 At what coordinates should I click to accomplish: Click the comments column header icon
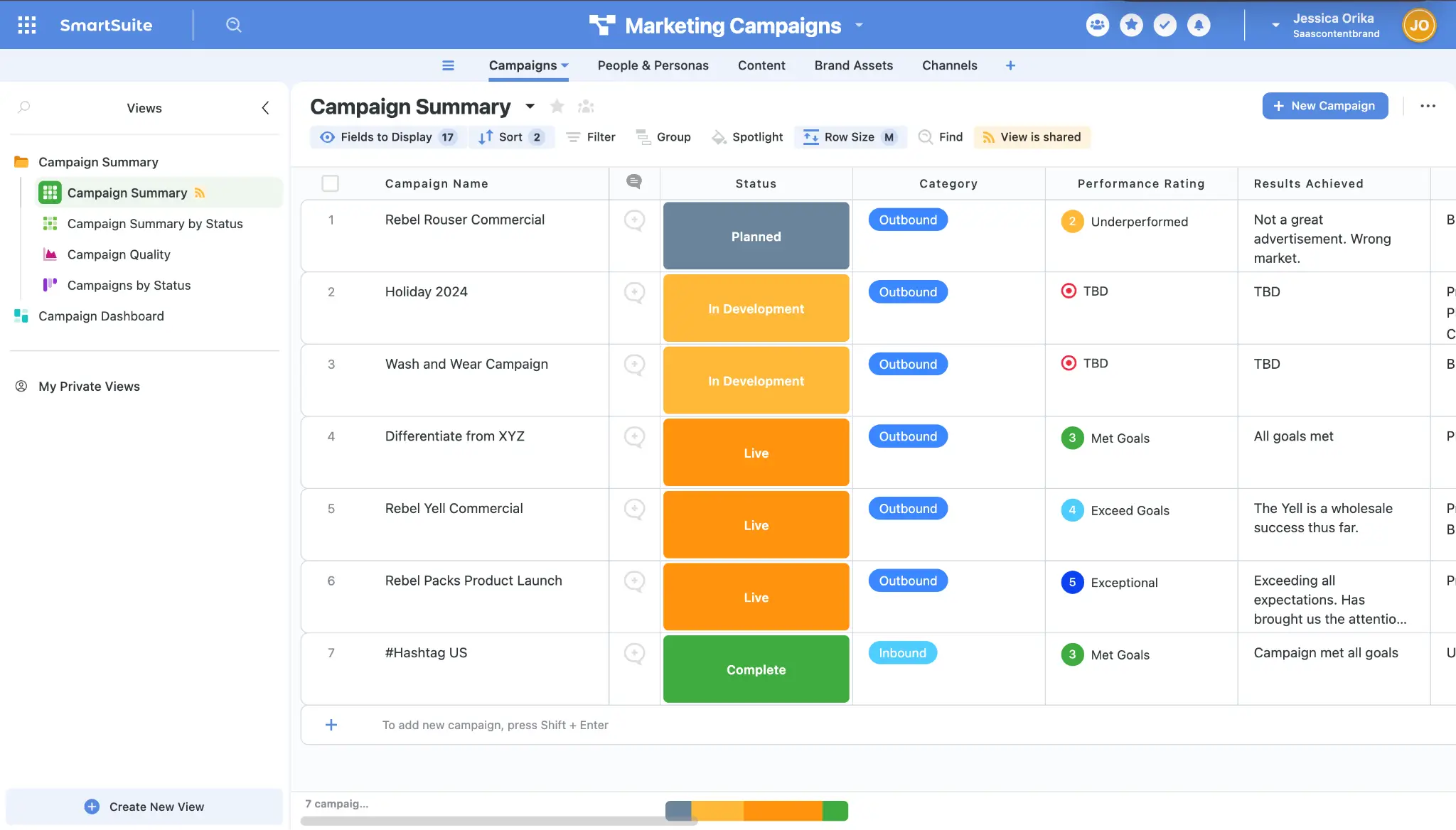[x=634, y=182]
